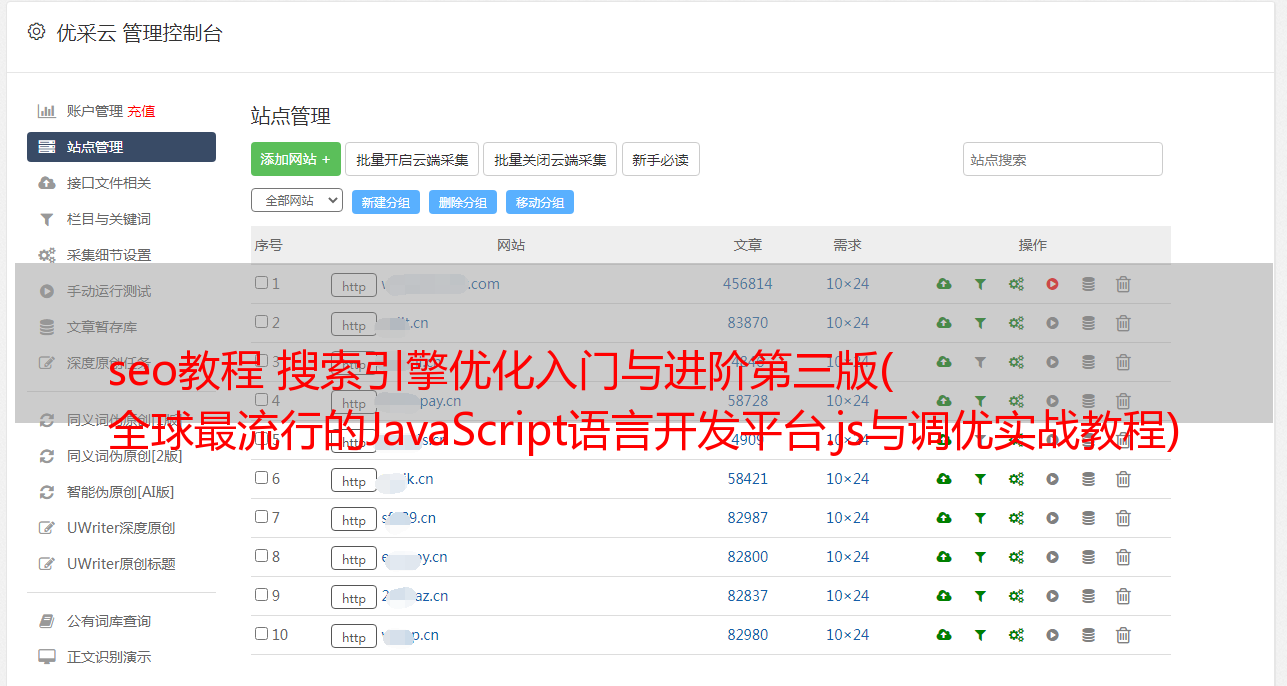The image size is (1287, 686).
Task: Open 账户管理 in the sidebar
Action: [95, 111]
